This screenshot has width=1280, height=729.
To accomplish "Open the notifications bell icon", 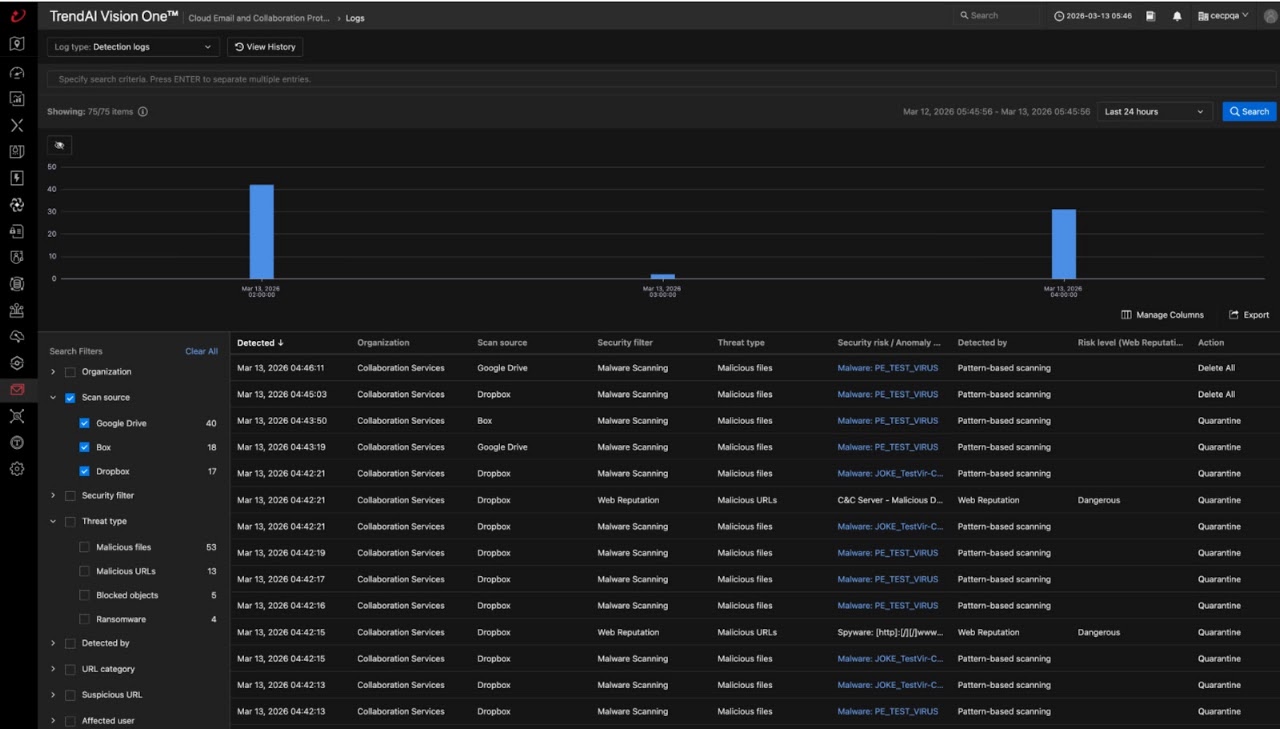I will (1177, 16).
